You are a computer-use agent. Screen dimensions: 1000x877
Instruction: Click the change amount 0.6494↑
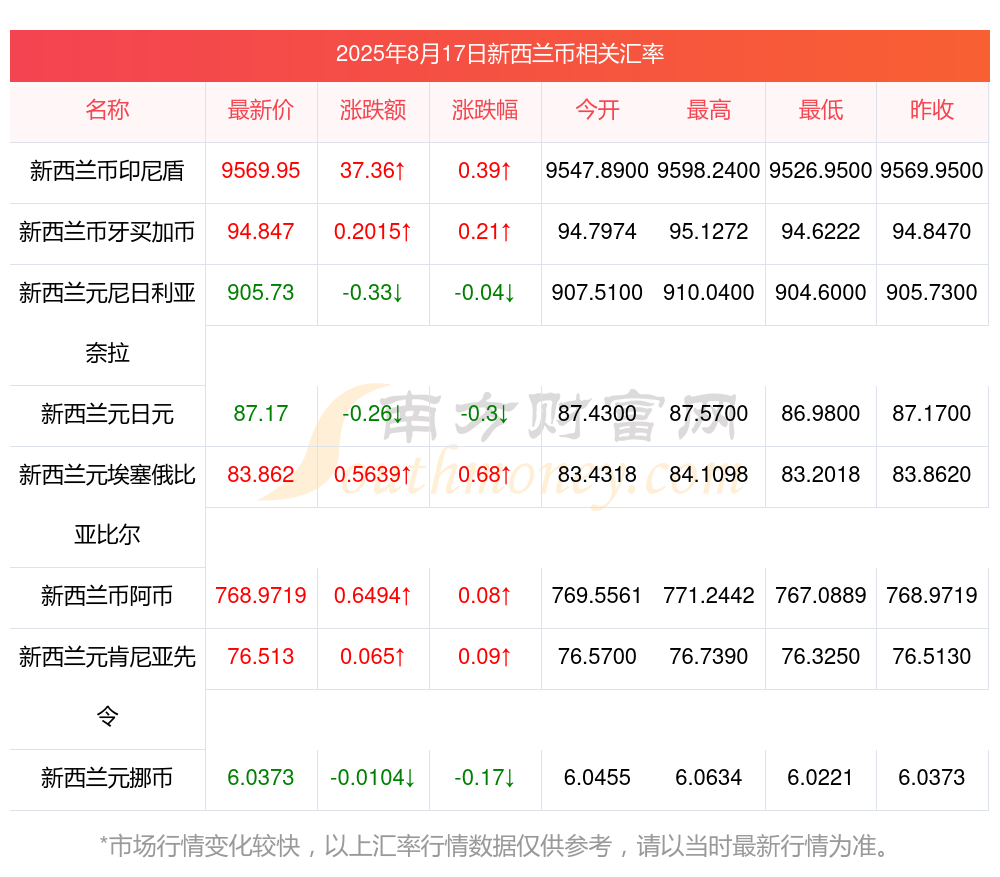(x=373, y=595)
